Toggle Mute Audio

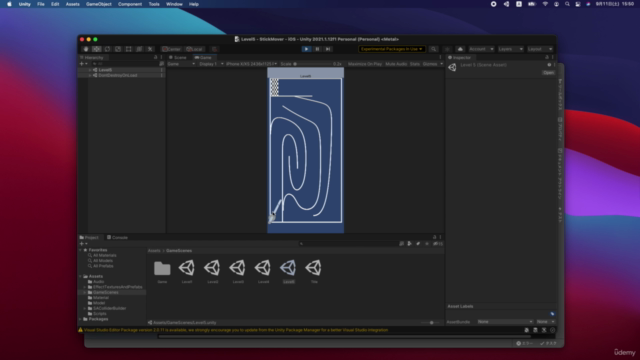point(396,64)
